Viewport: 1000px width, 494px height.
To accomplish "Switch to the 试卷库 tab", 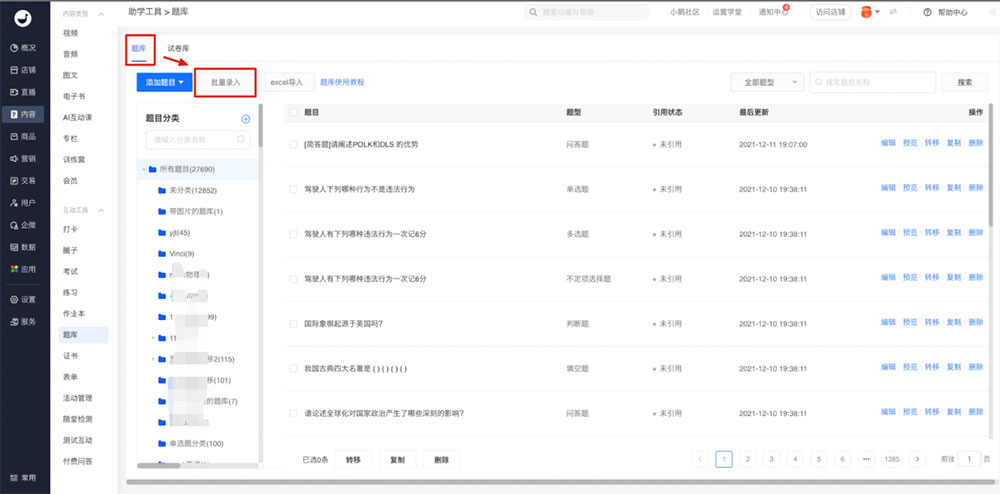I will click(178, 48).
